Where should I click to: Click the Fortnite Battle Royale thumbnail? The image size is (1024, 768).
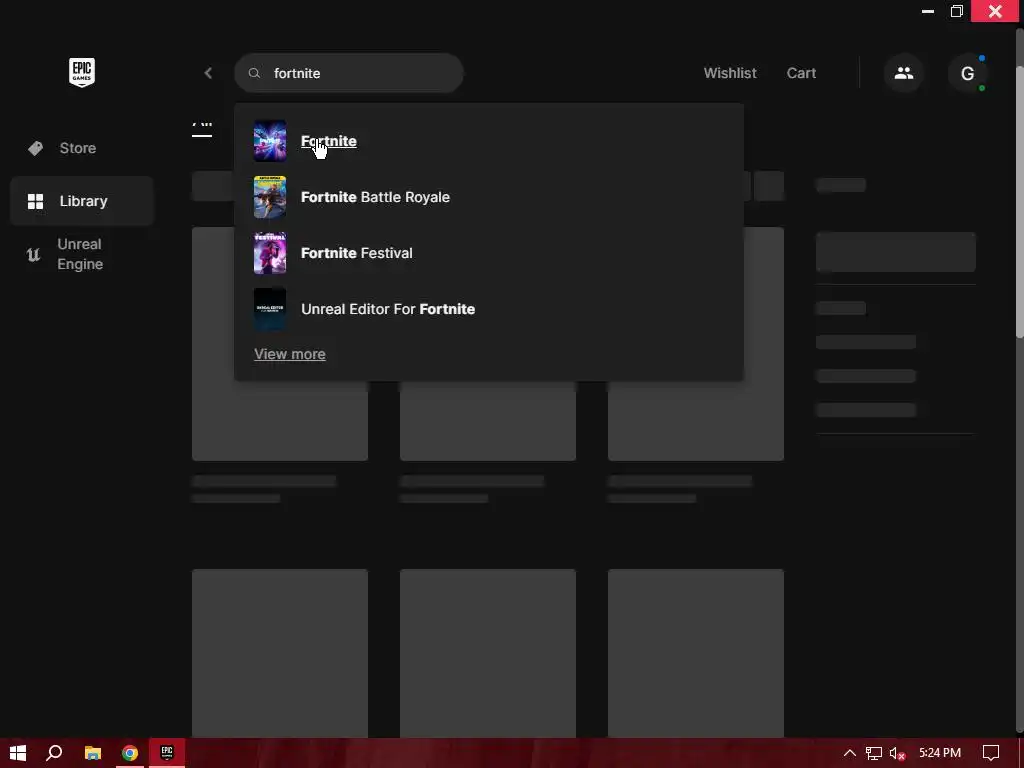[x=270, y=197]
